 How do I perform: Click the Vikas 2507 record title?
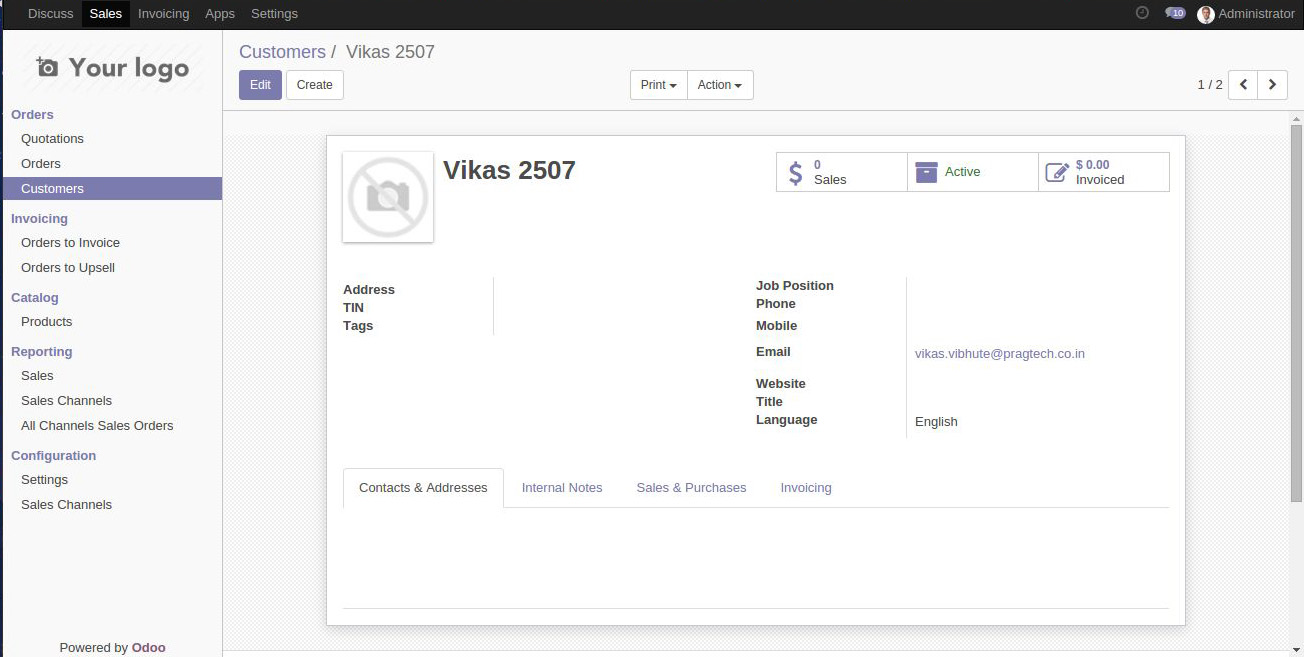tap(509, 170)
